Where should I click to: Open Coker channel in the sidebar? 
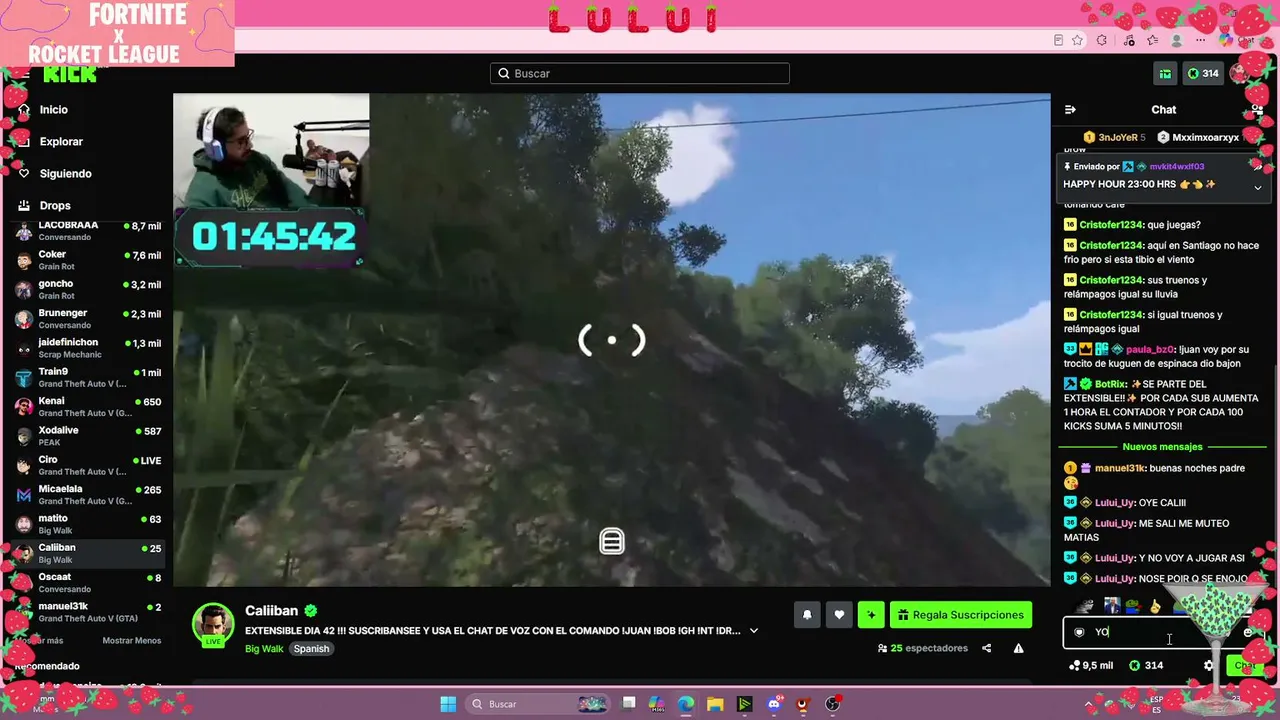(x=89, y=259)
